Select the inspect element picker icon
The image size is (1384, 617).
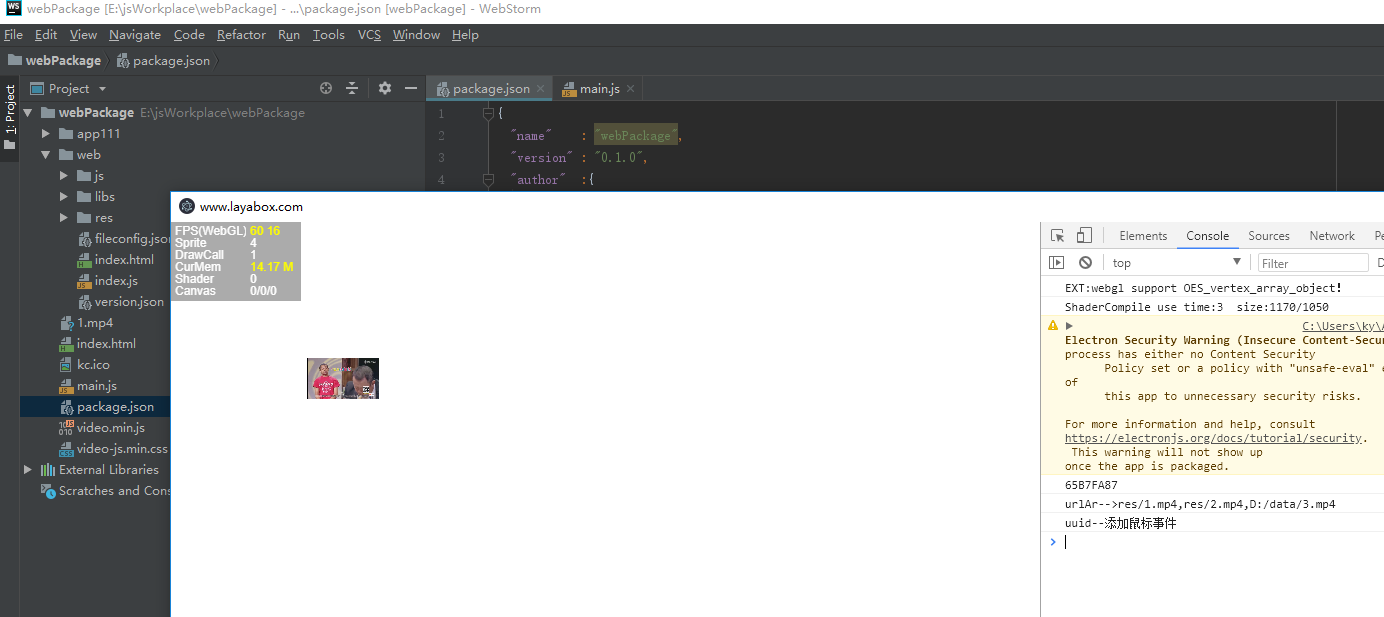click(x=1057, y=236)
